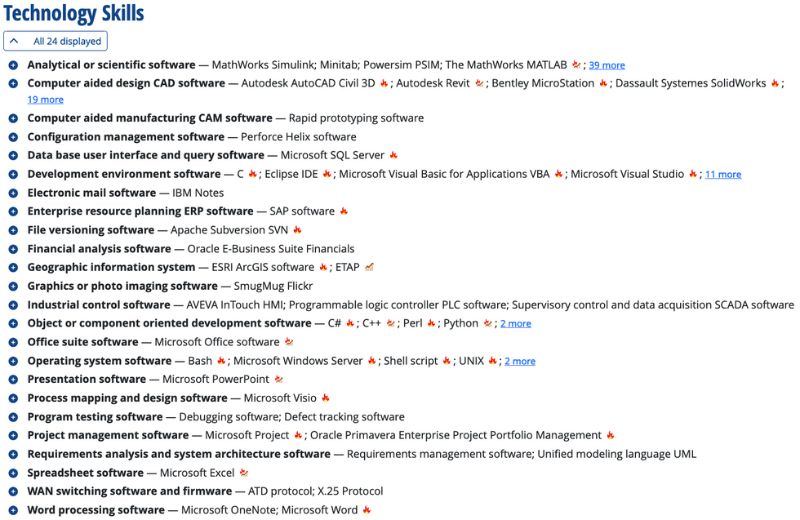Expand WAN switching software and firmware
This screenshot has height=520, width=800.
[x=13, y=492]
